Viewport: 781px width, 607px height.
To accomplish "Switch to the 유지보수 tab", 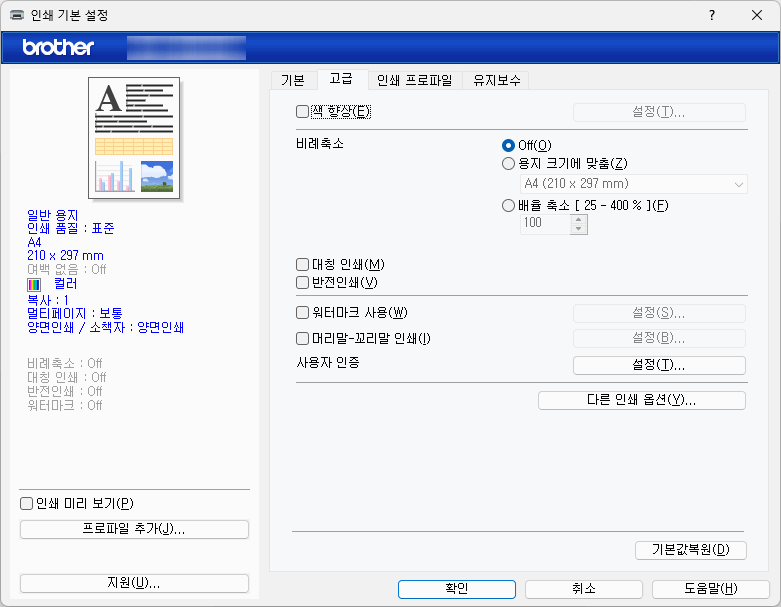I will (x=497, y=80).
